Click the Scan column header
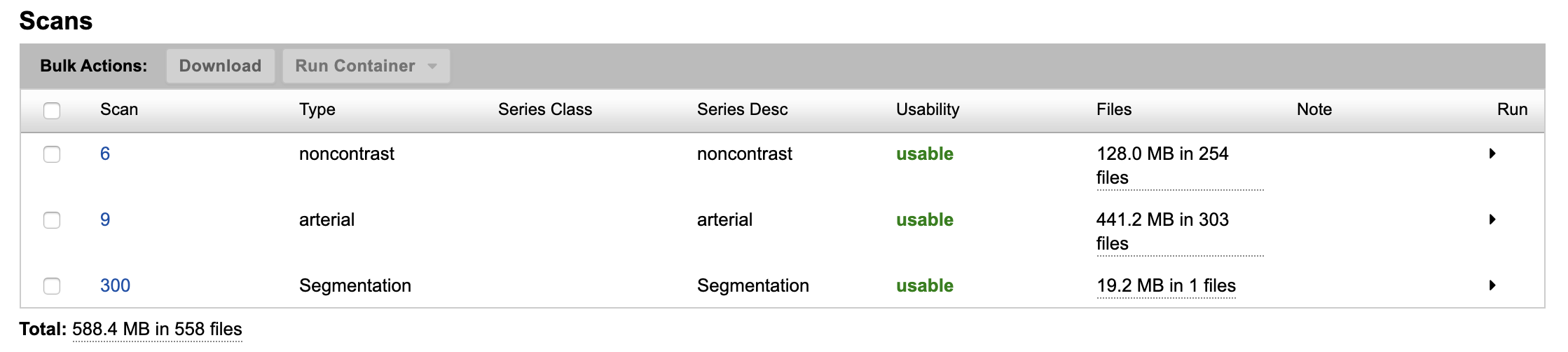1568x352 pixels. [119, 109]
